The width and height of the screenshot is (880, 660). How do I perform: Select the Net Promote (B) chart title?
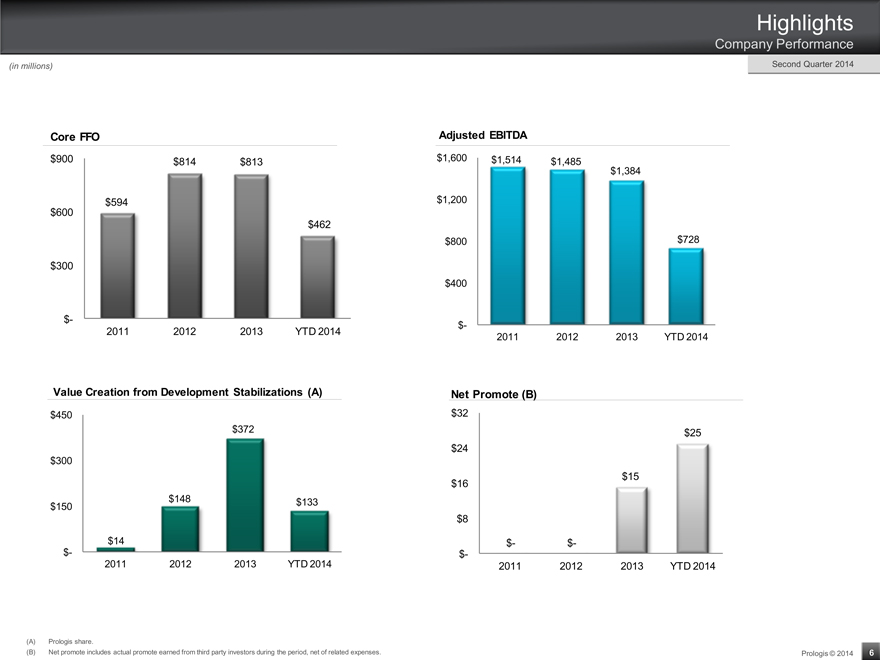[494, 394]
